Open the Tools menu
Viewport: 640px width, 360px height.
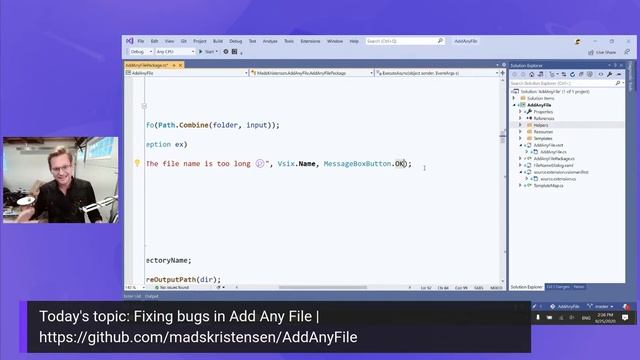click(289, 41)
